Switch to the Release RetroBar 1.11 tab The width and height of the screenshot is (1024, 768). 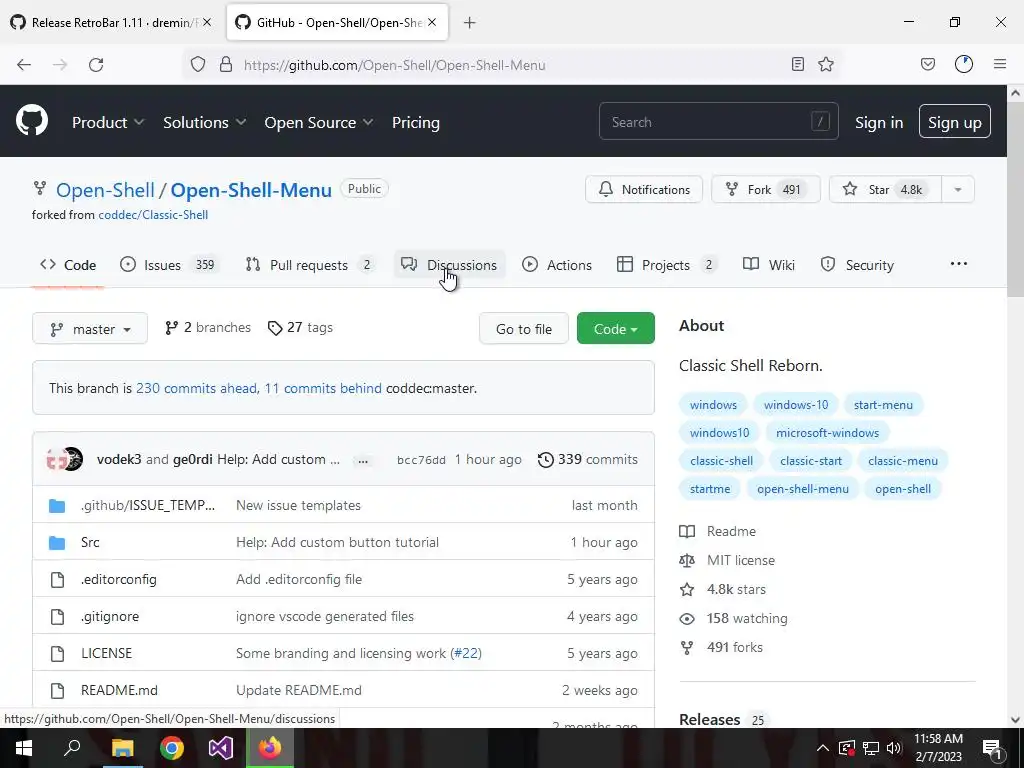click(111, 22)
